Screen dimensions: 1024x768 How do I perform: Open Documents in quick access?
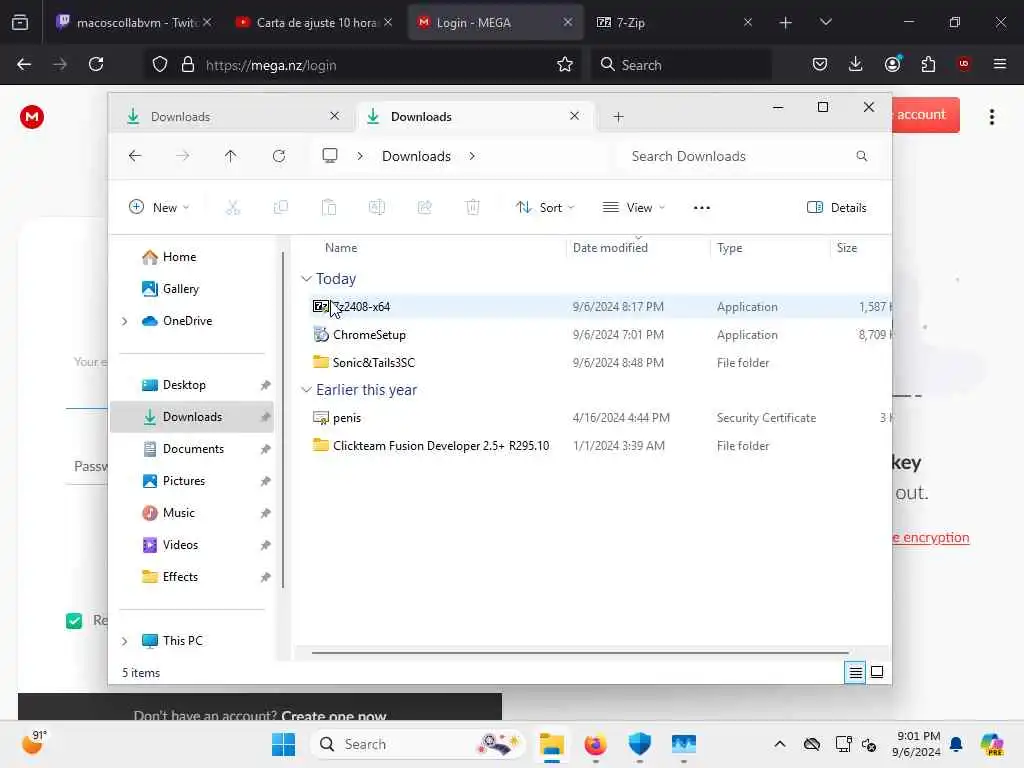pyautogui.click(x=191, y=449)
